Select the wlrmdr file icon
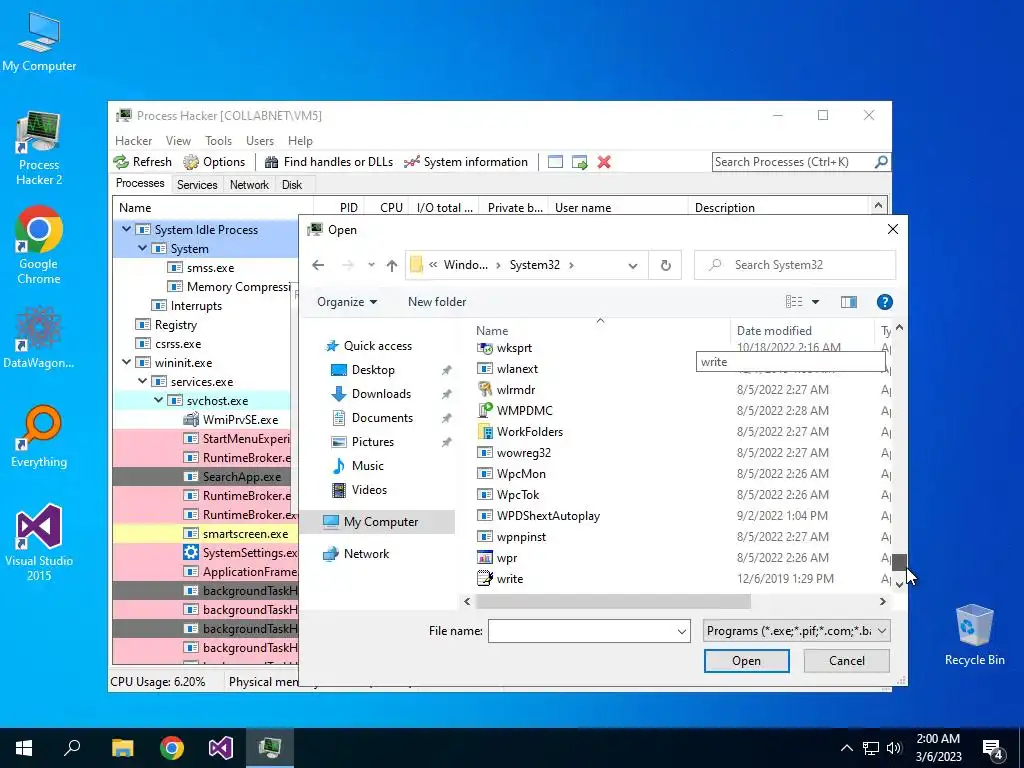1024x768 pixels. [x=485, y=390]
